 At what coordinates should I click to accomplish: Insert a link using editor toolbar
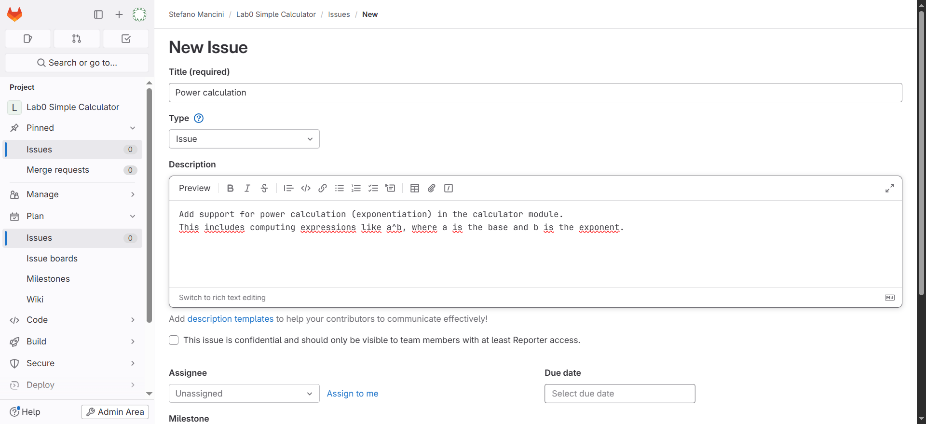(x=322, y=188)
